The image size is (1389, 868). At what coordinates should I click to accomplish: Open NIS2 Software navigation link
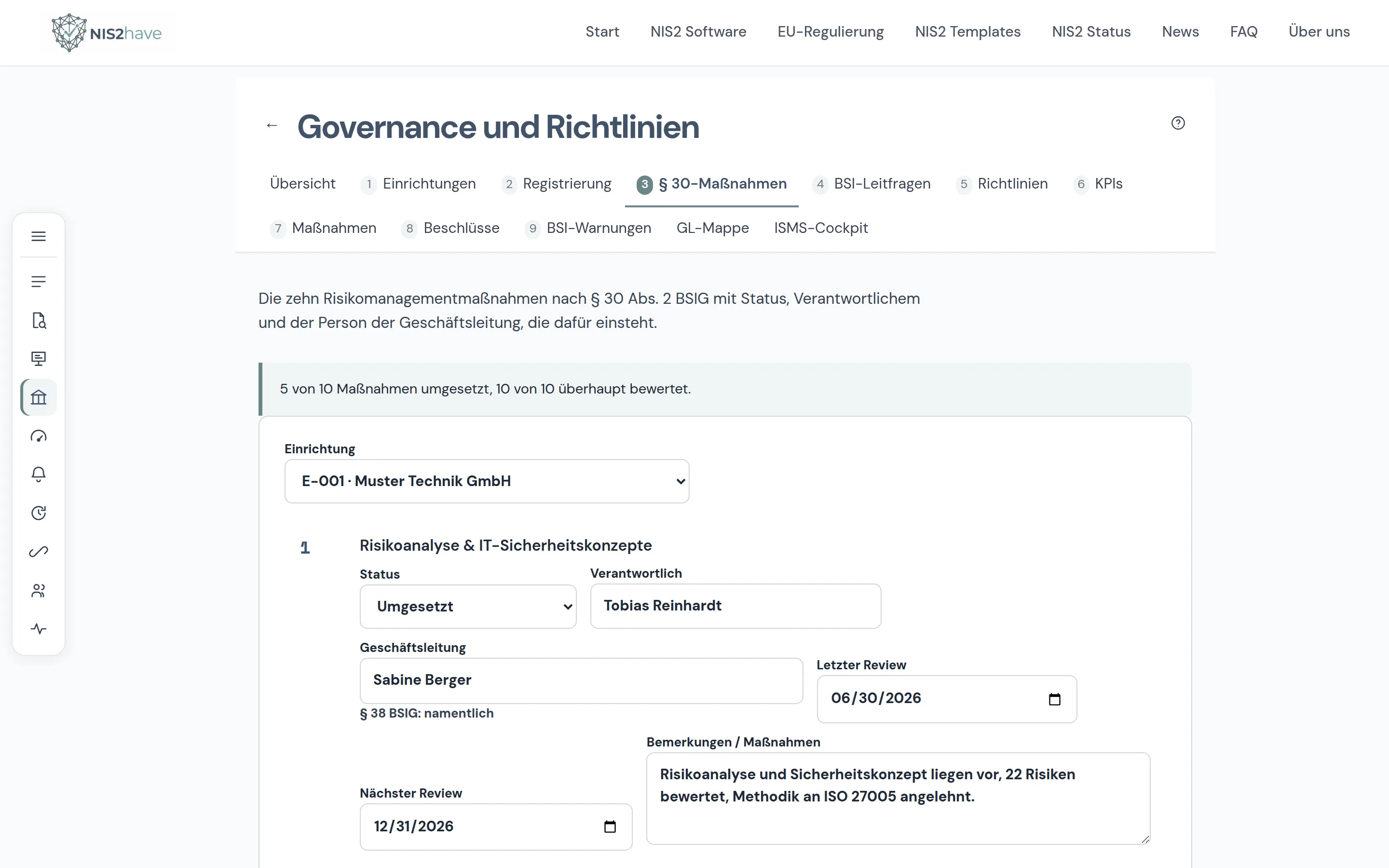click(698, 31)
